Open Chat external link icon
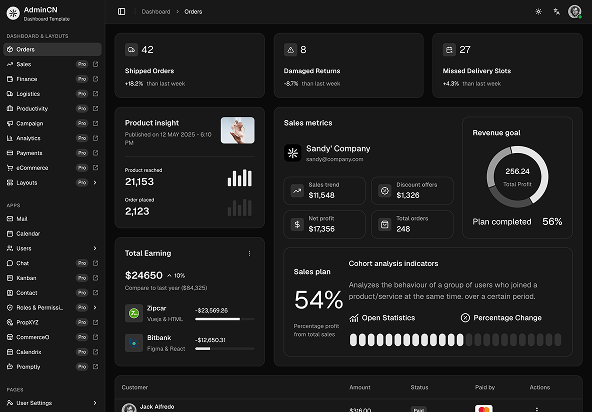The height and width of the screenshot is (412, 592). pyautogui.click(x=95, y=263)
